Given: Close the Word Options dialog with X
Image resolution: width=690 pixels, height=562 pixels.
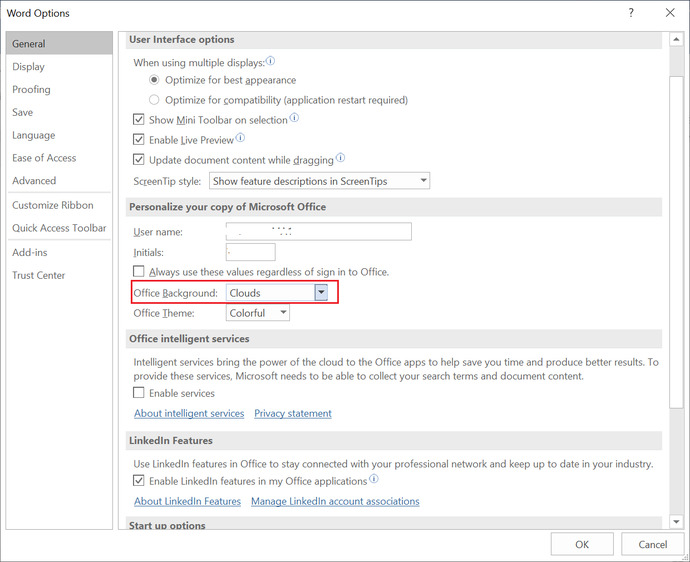Looking at the screenshot, I should [670, 13].
